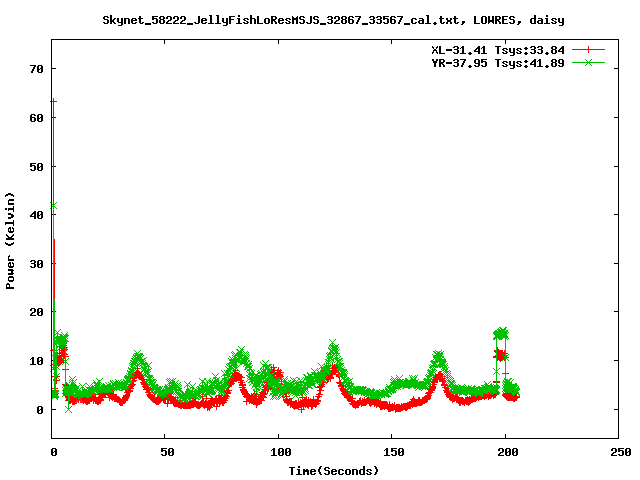Click the y-axis tick label 20
Image resolution: width=640 pixels, height=480 pixels.
(36, 312)
